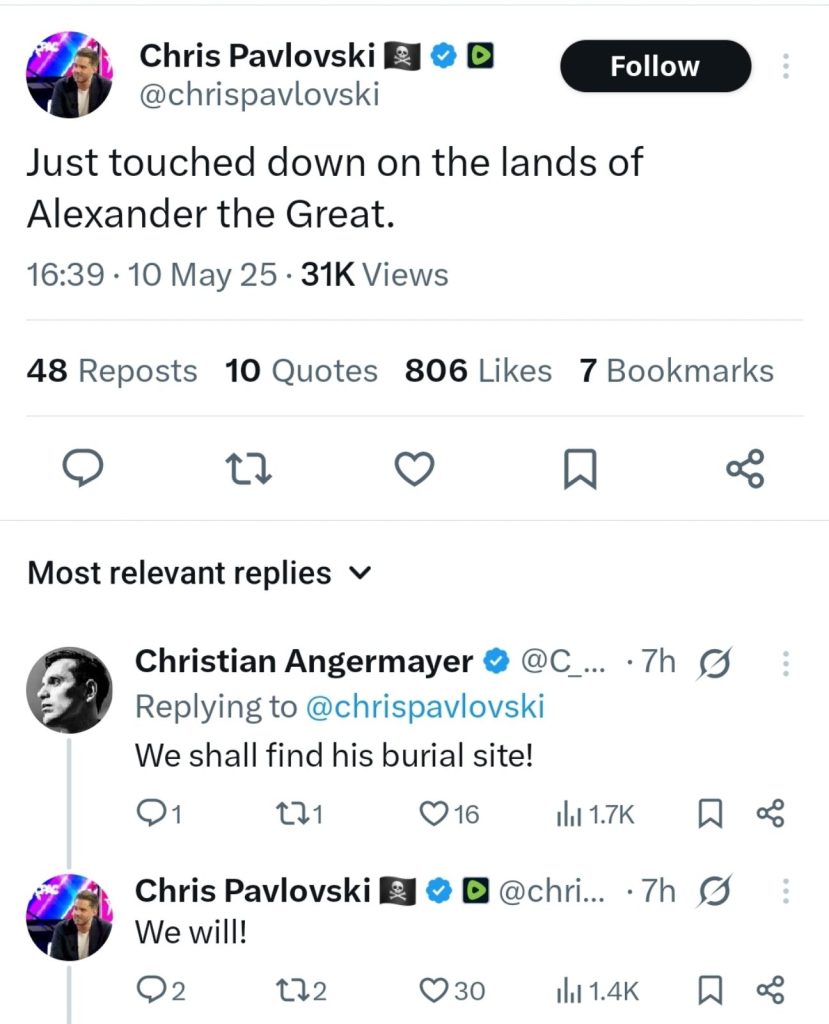Bookmark the "We will!" reply

(x=709, y=991)
